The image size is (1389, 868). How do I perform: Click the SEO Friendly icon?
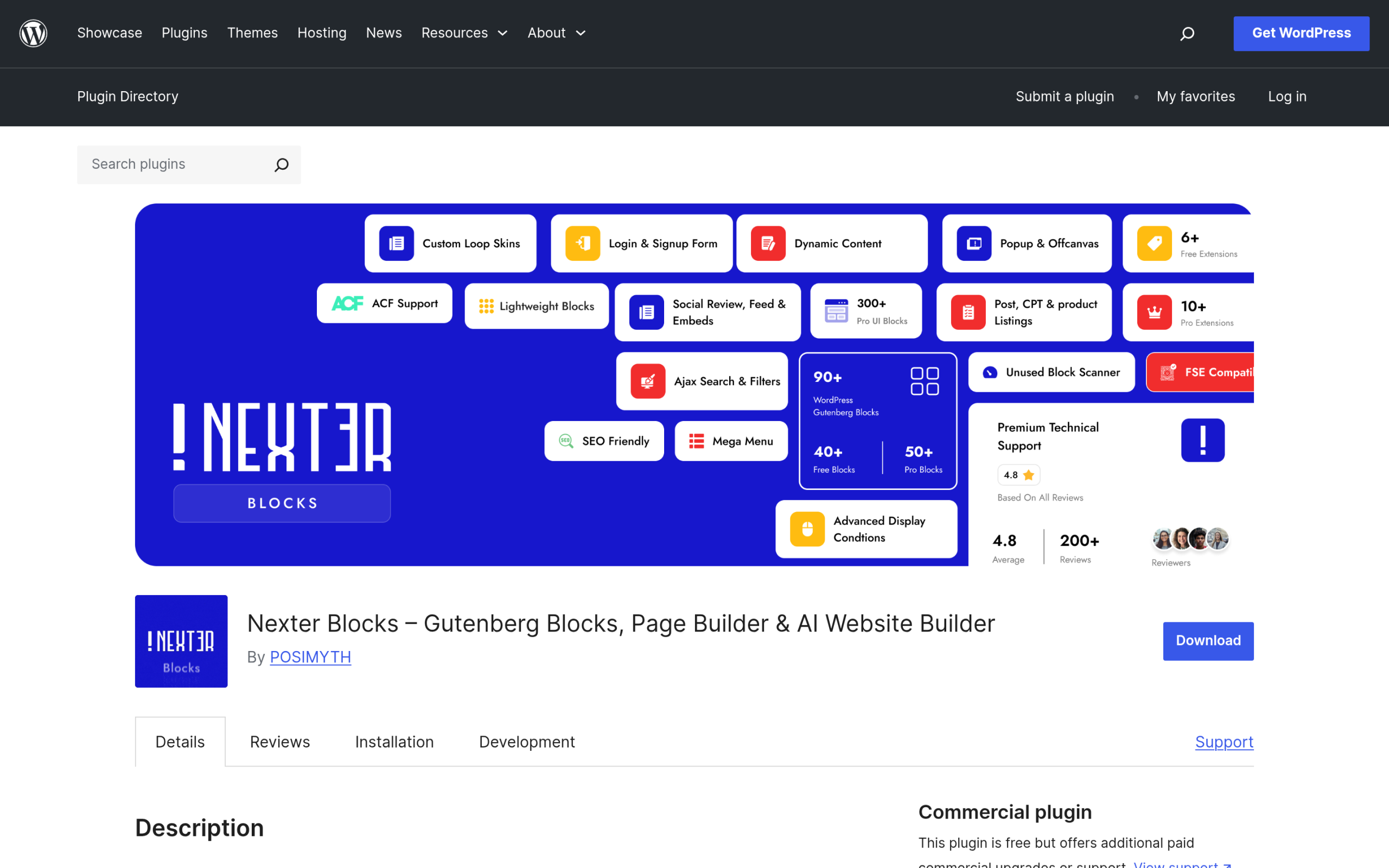(x=566, y=441)
